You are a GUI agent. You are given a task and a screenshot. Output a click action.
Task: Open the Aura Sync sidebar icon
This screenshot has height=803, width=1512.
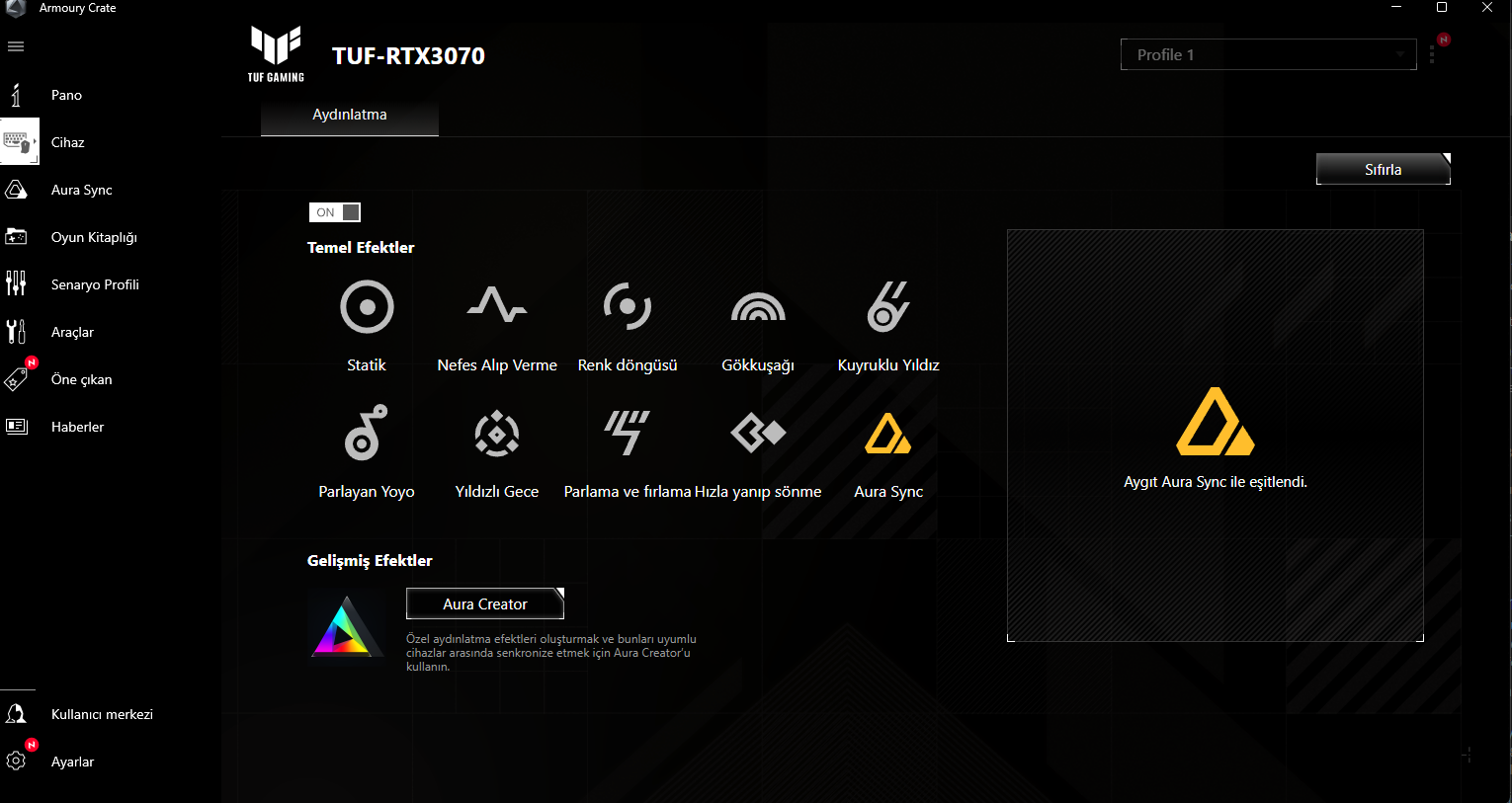point(16,190)
